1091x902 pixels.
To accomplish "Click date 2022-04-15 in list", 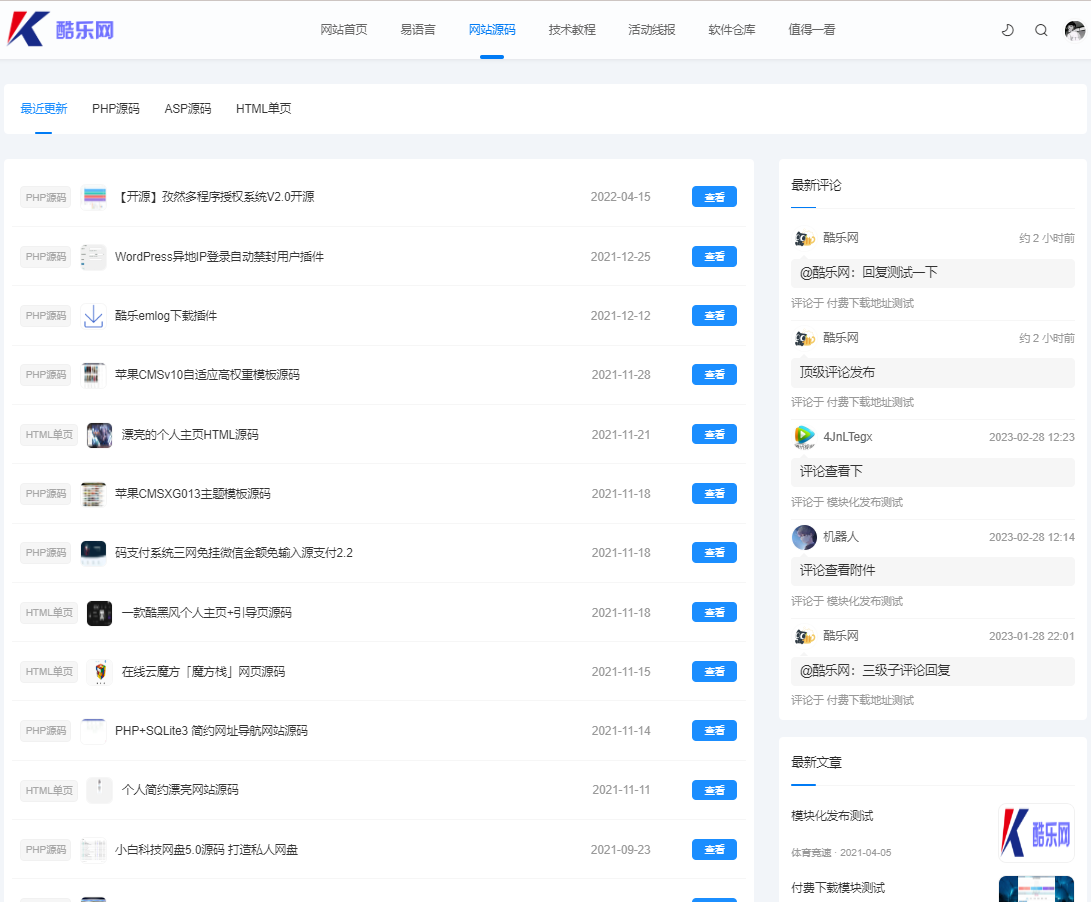I will (x=621, y=197).
